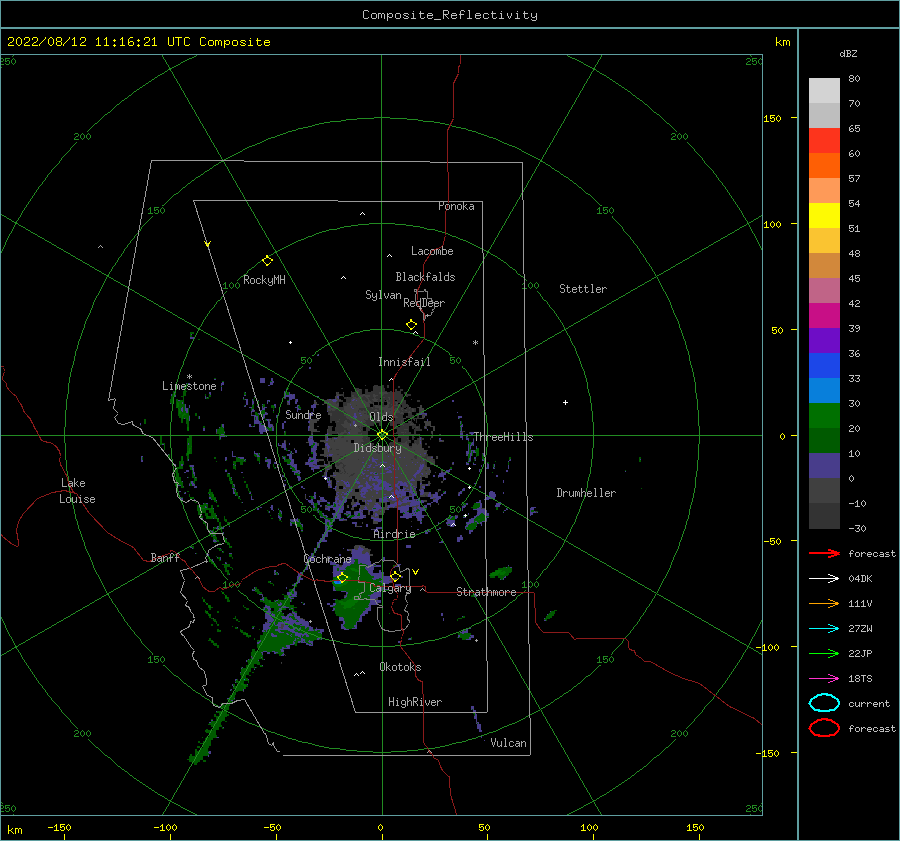Click the Okotoks label
Viewport: 900px width, 841px height.
[x=401, y=667]
